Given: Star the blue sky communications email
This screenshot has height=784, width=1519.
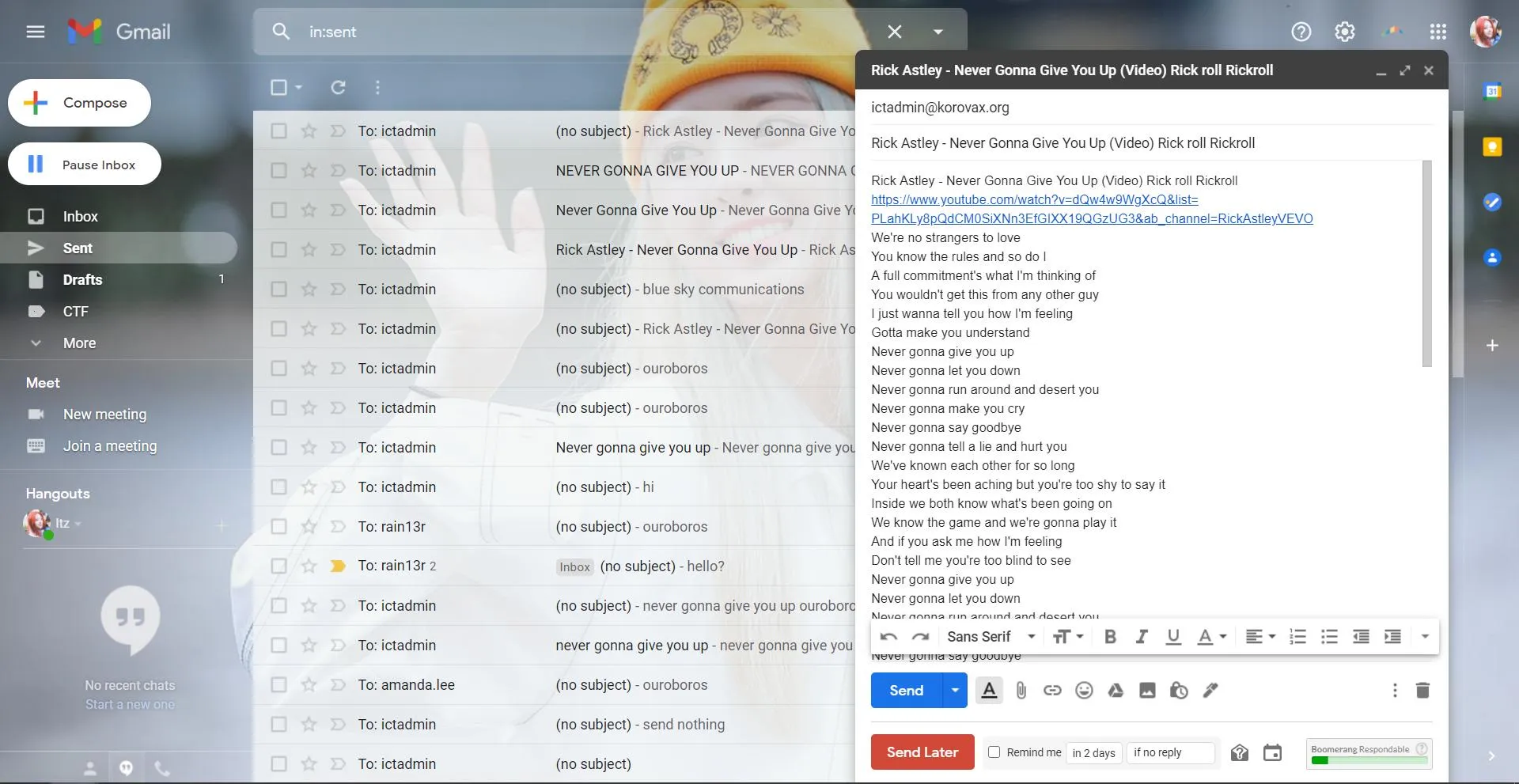Looking at the screenshot, I should click(x=309, y=290).
